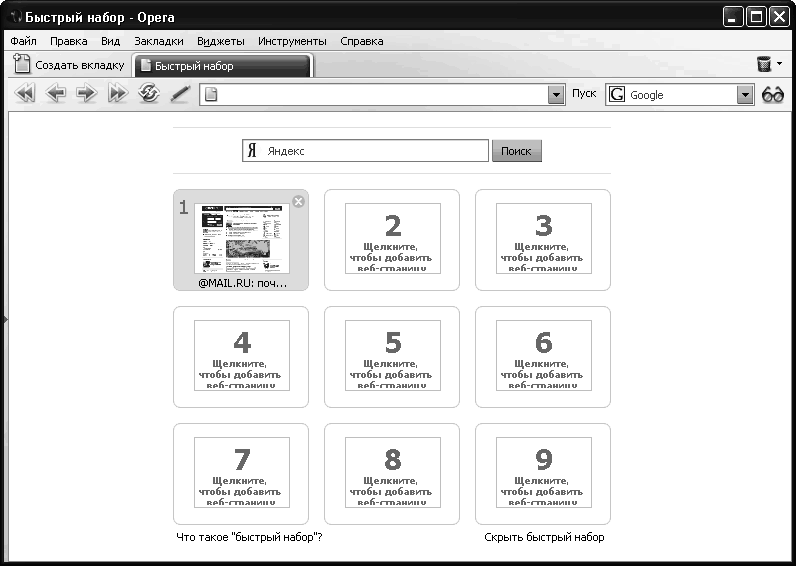Click the Создать вкладку button

tap(70, 66)
